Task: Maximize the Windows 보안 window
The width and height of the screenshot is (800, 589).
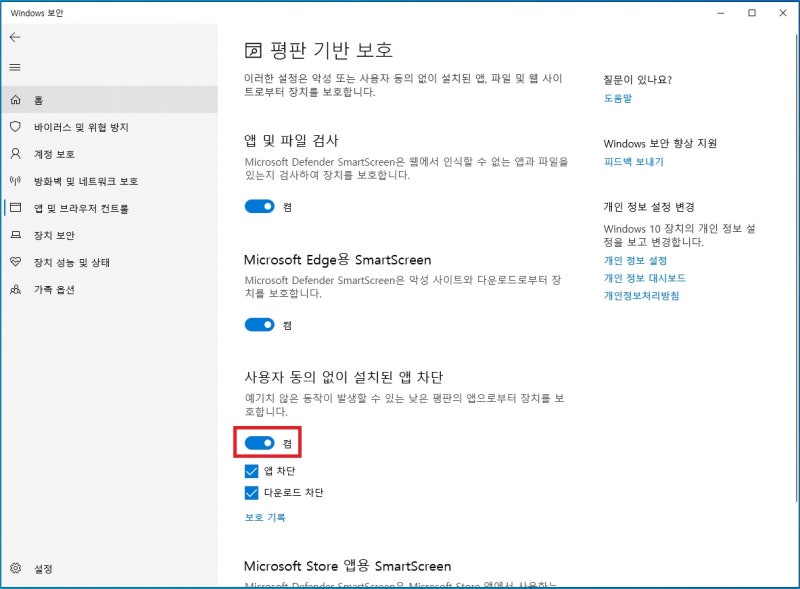Action: click(752, 13)
